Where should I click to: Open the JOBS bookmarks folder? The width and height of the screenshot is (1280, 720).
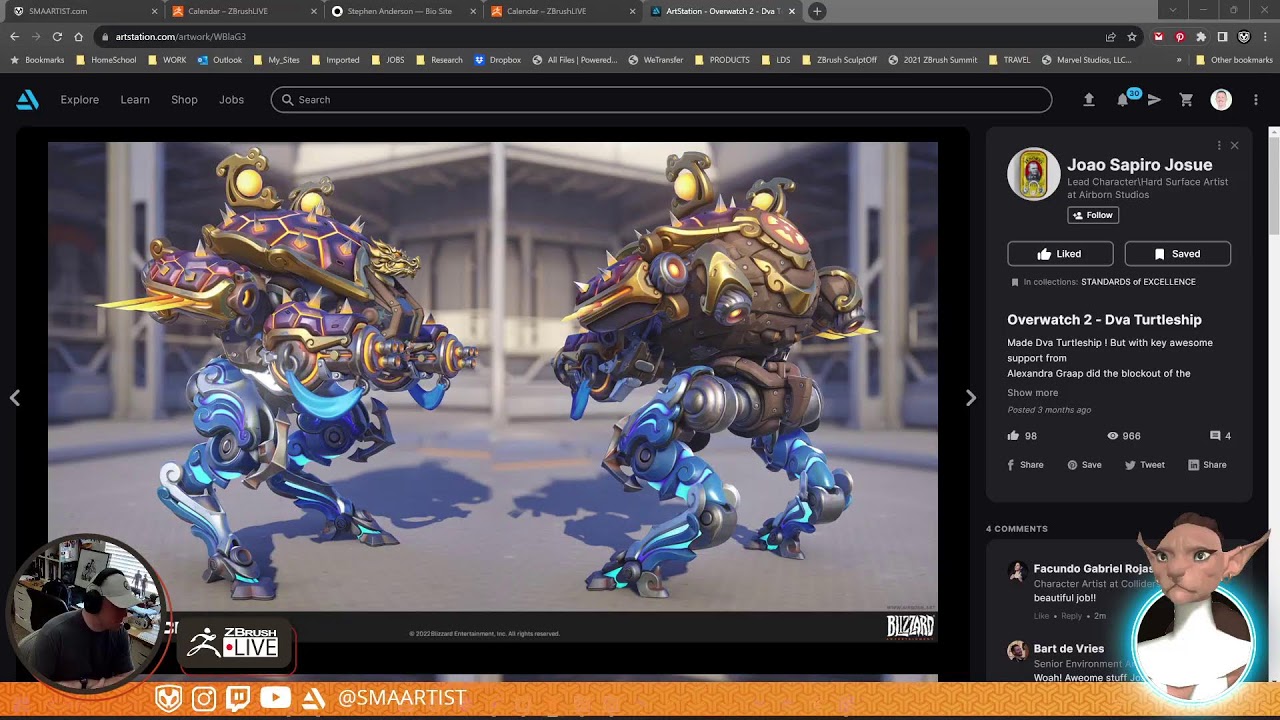pyautogui.click(x=388, y=60)
